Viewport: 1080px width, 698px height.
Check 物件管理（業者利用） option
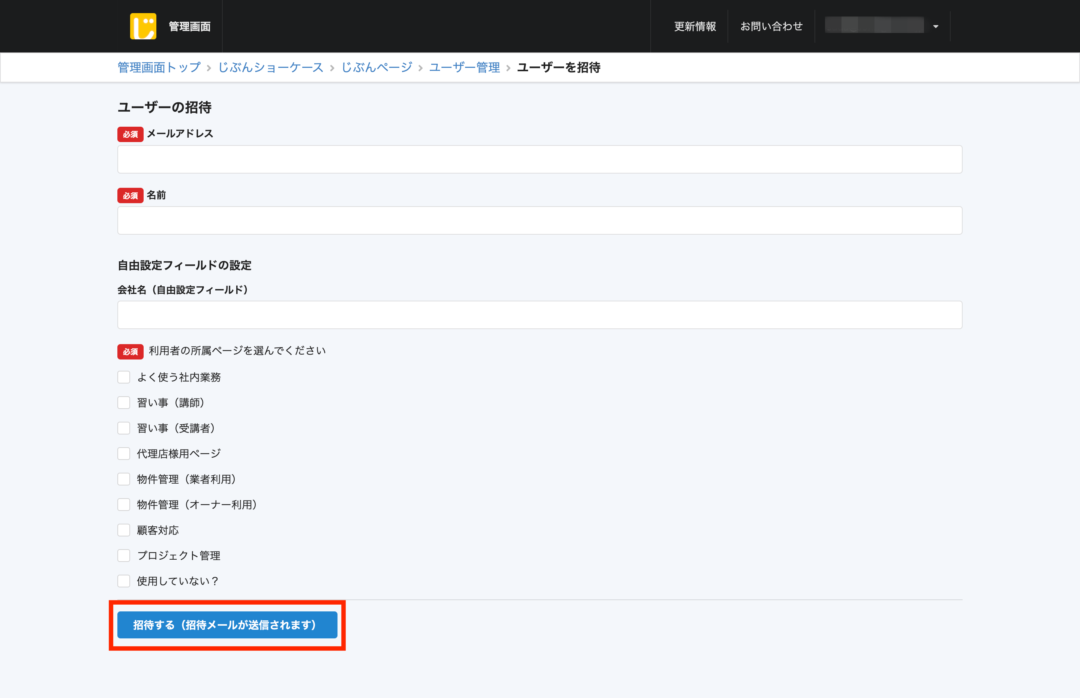click(x=124, y=479)
